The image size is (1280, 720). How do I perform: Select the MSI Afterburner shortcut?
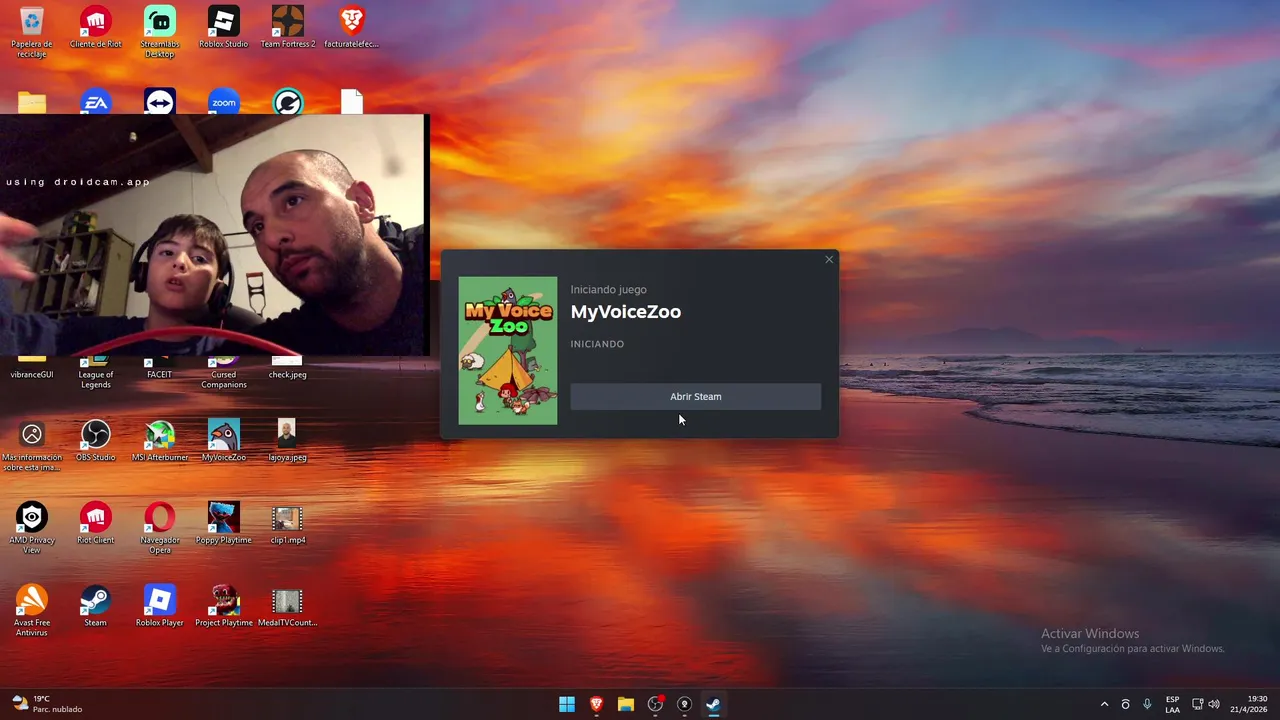pos(160,441)
